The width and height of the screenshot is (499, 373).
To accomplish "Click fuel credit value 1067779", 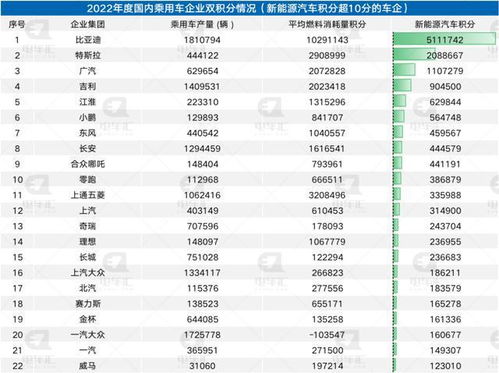I will pyautogui.click(x=327, y=242).
